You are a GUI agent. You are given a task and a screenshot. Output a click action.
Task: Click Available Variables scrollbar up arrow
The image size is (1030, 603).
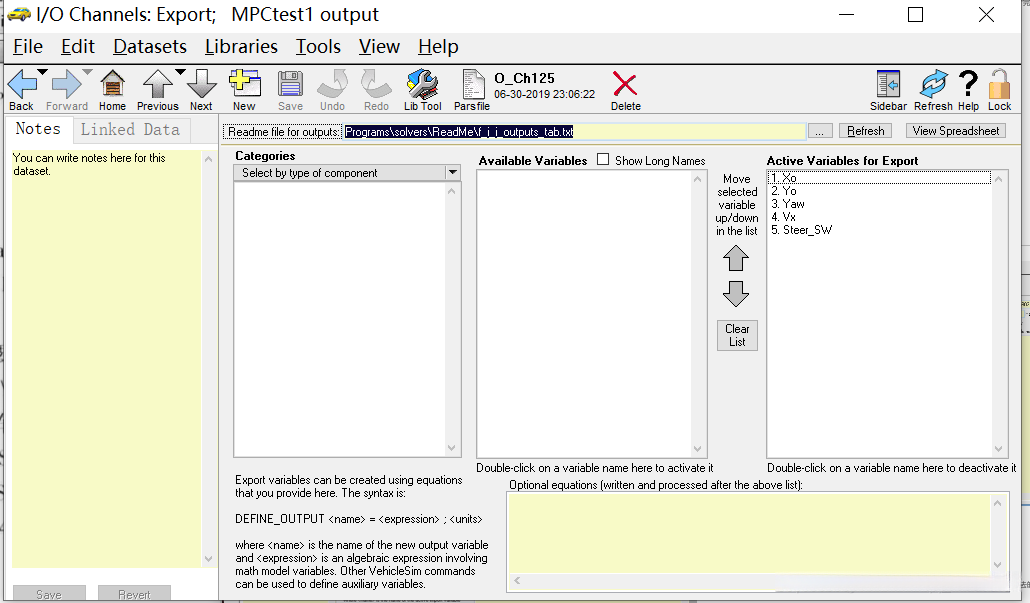point(698,179)
